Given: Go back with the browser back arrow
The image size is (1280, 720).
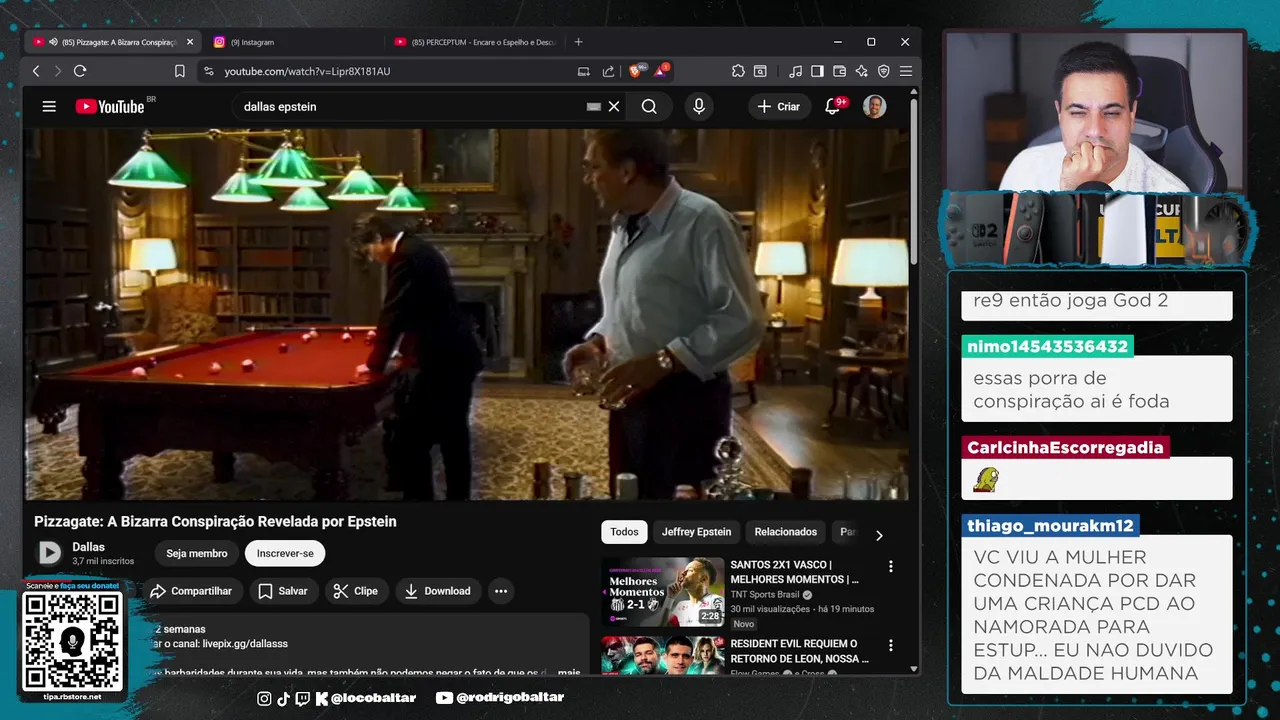Looking at the screenshot, I should [x=36, y=71].
